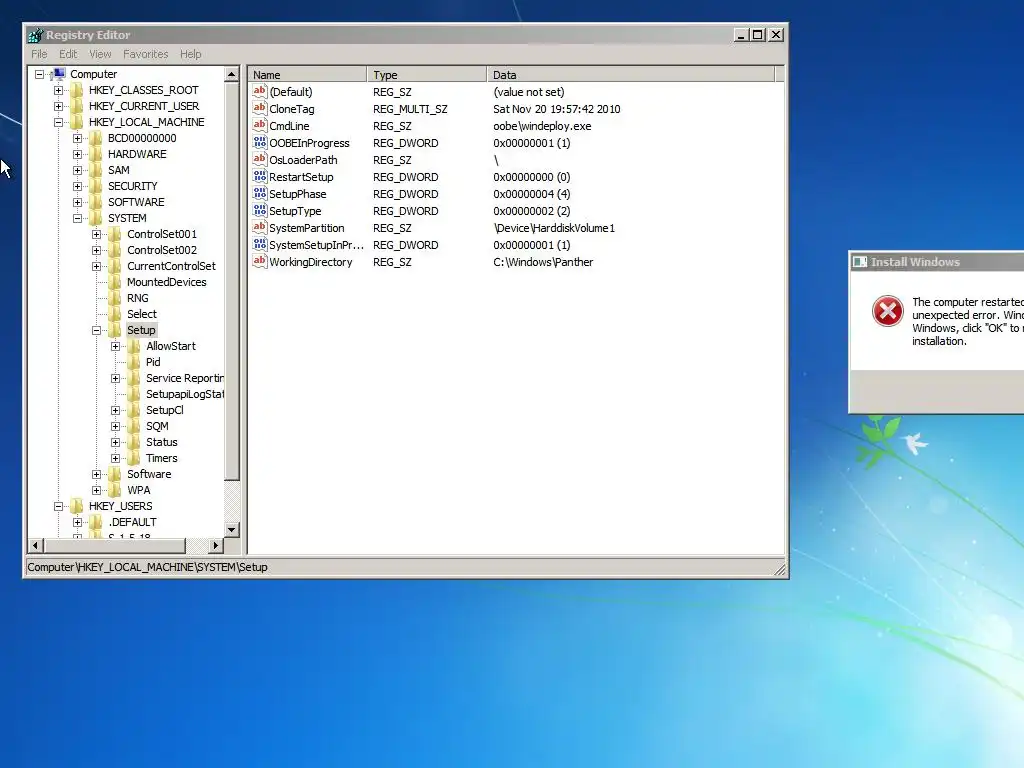Expand the BCD00000000 key
This screenshot has height=768, width=1024.
(77, 138)
